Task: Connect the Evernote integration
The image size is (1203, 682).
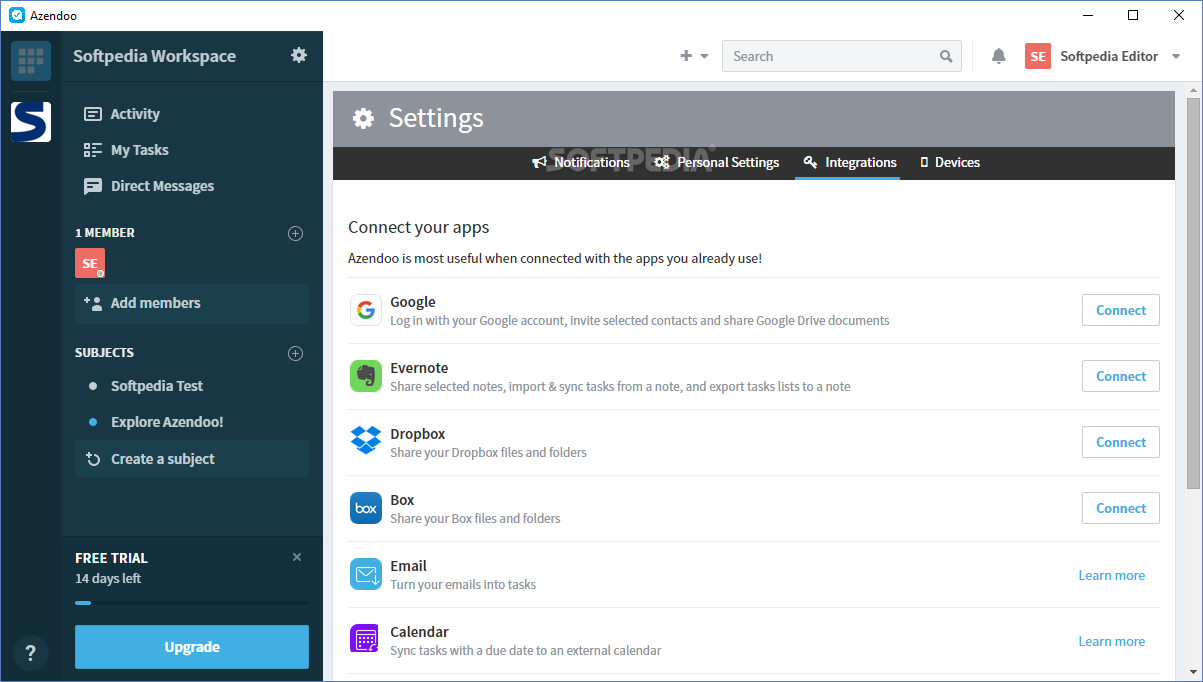Action: click(x=1121, y=376)
